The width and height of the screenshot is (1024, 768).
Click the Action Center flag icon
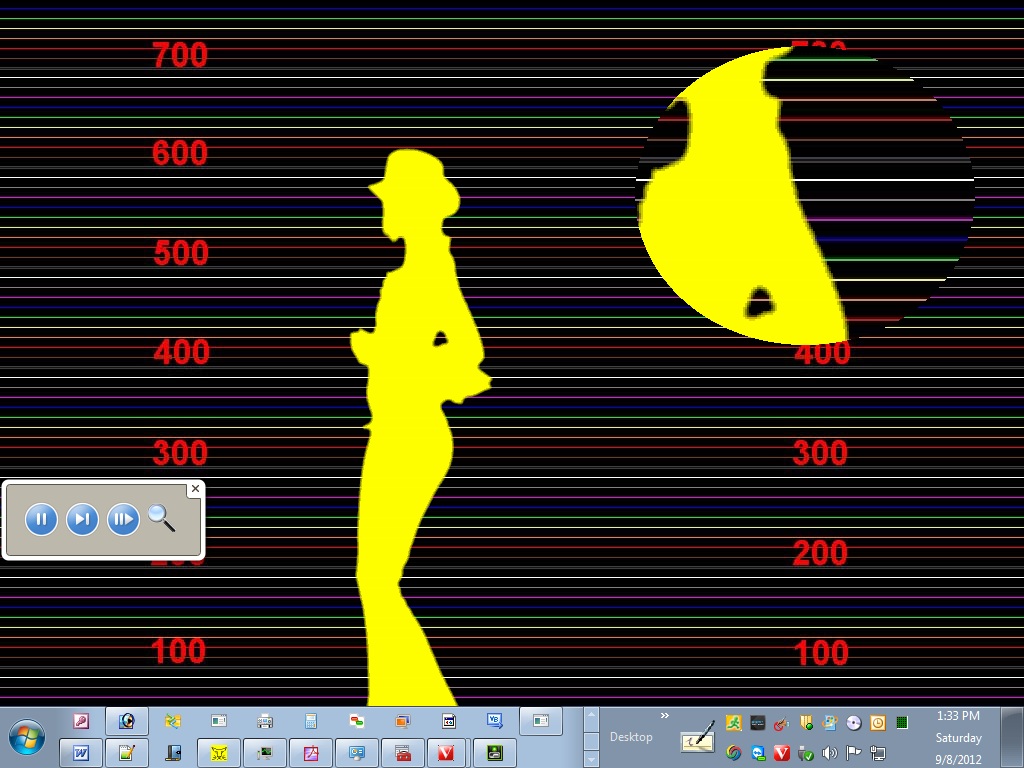(854, 753)
